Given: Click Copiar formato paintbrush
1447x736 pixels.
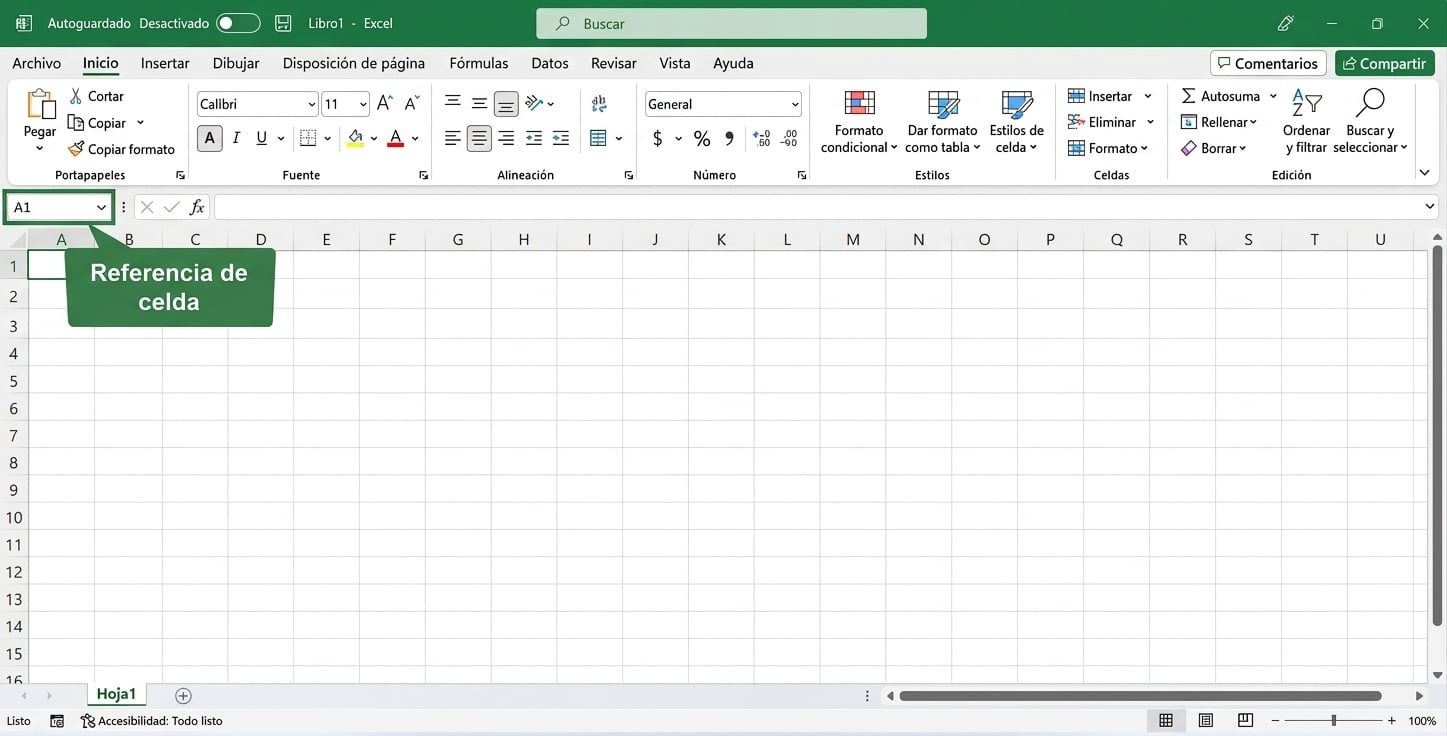Looking at the screenshot, I should point(121,149).
